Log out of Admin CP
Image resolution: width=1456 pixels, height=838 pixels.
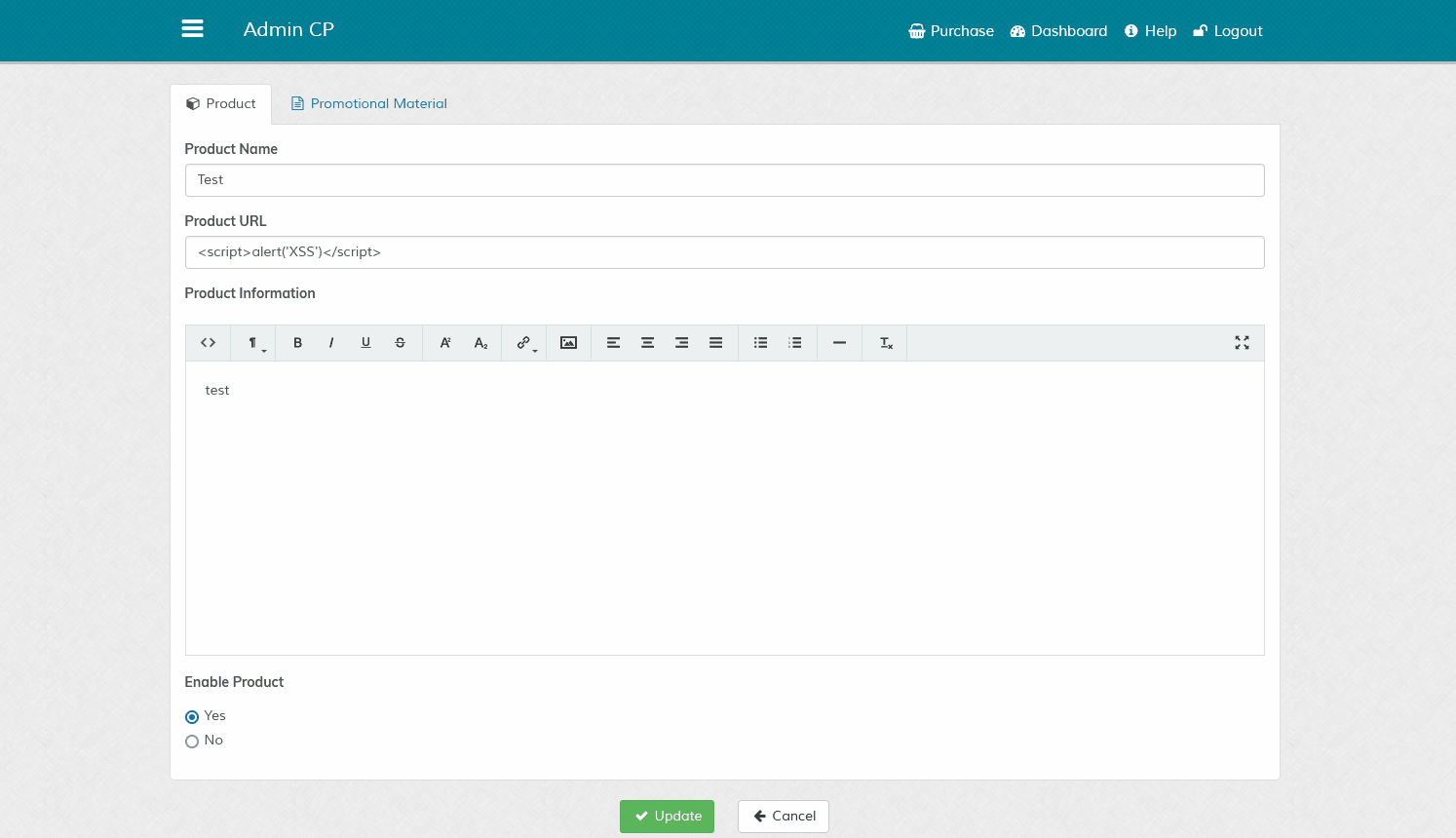[x=1228, y=31]
